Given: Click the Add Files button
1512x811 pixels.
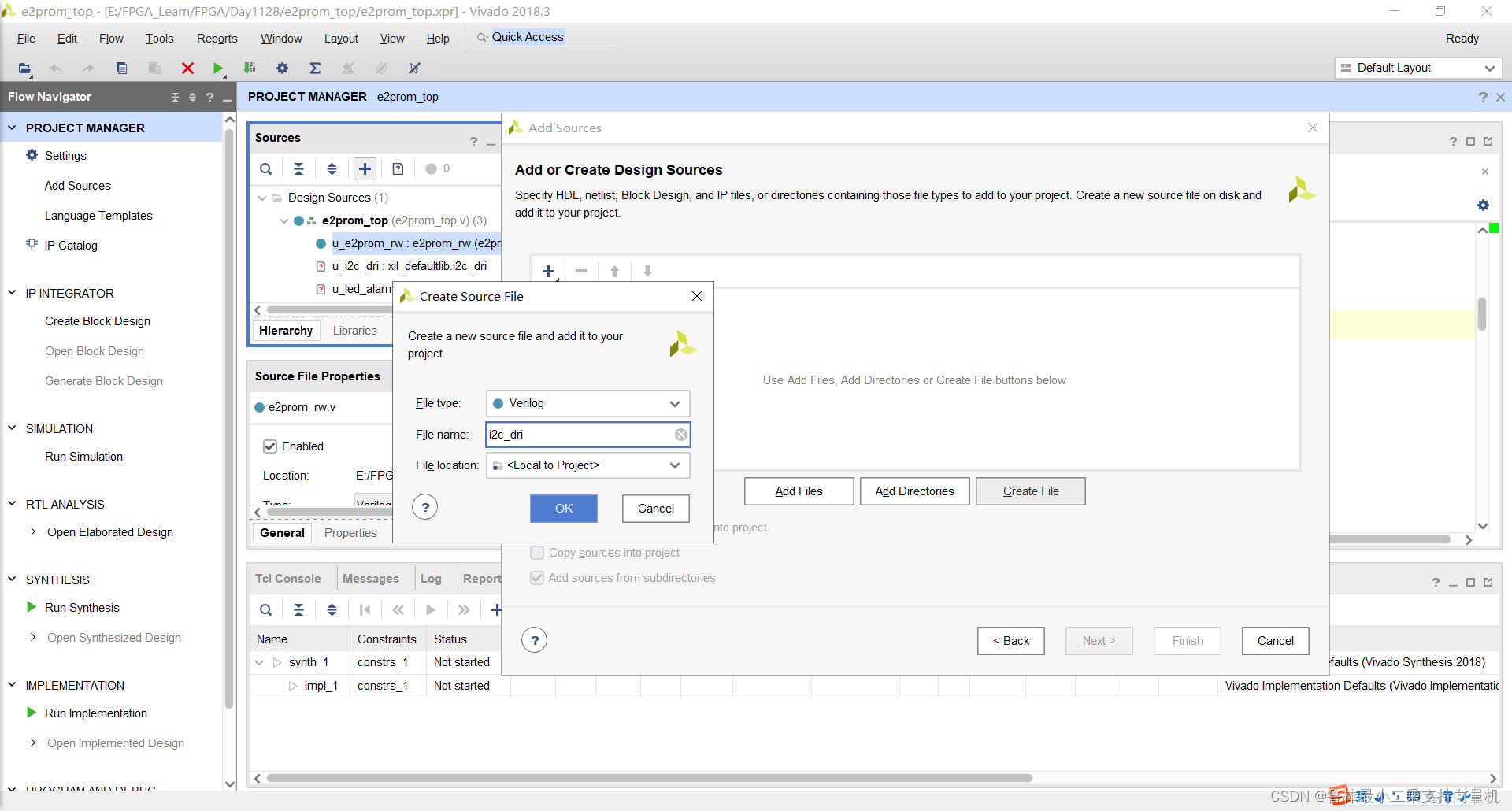Looking at the screenshot, I should pyautogui.click(x=799, y=491).
